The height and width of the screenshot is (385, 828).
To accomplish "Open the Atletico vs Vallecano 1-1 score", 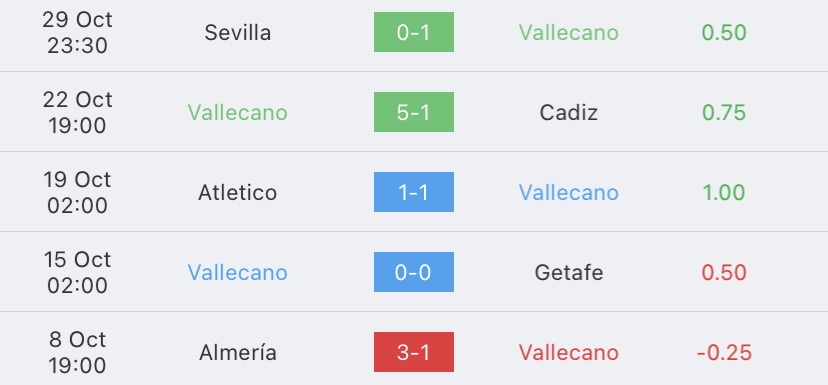I will pyautogui.click(x=413, y=192).
